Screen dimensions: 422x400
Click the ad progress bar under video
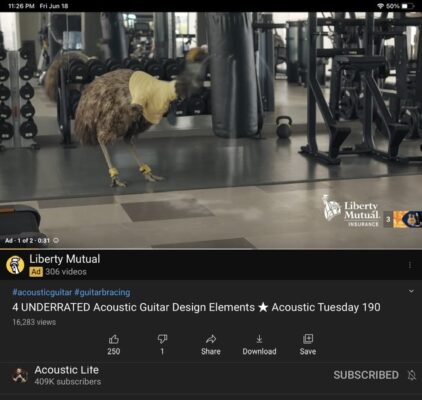[211, 249]
